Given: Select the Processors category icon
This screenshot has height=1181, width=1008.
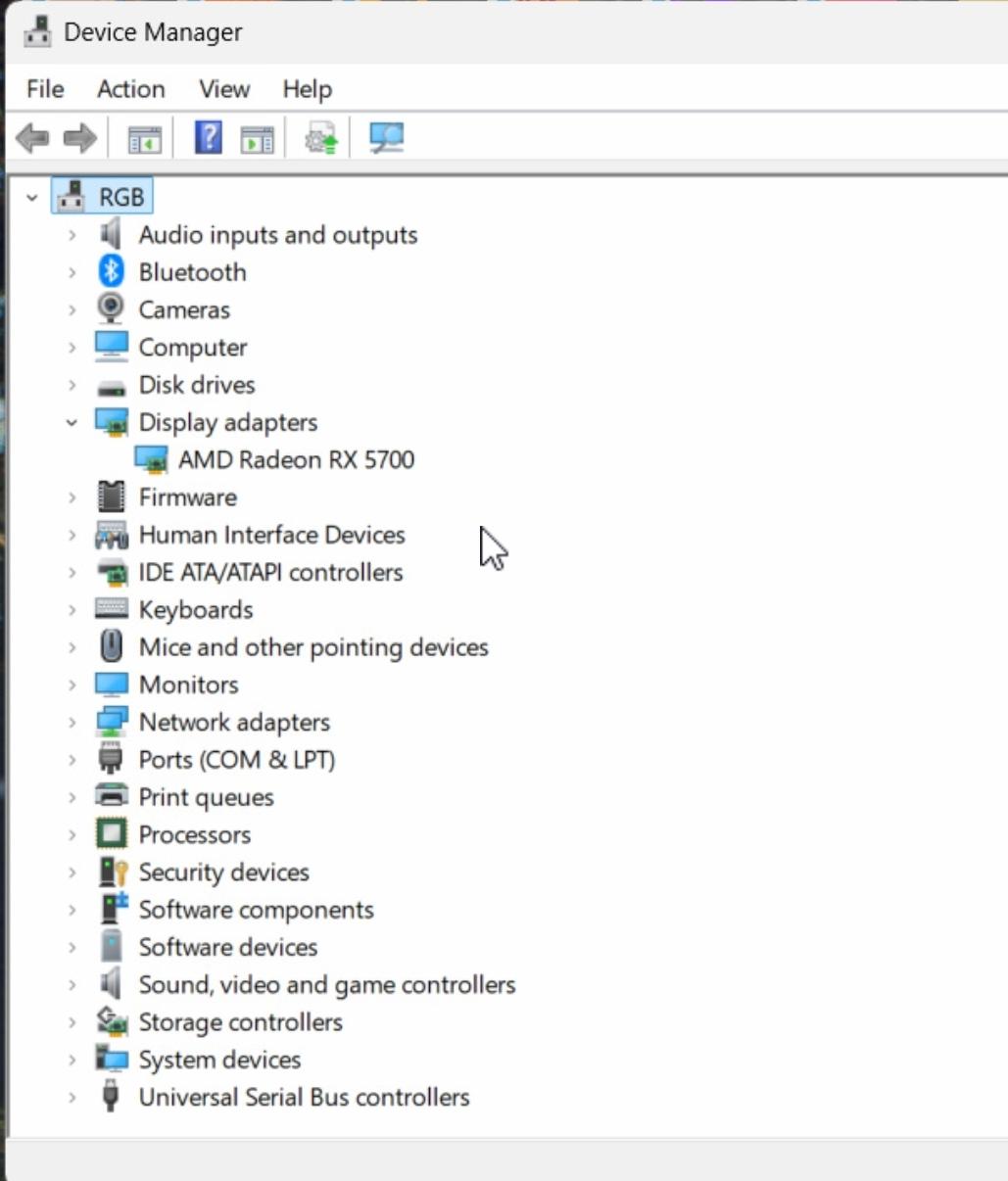Looking at the screenshot, I should click(x=111, y=834).
